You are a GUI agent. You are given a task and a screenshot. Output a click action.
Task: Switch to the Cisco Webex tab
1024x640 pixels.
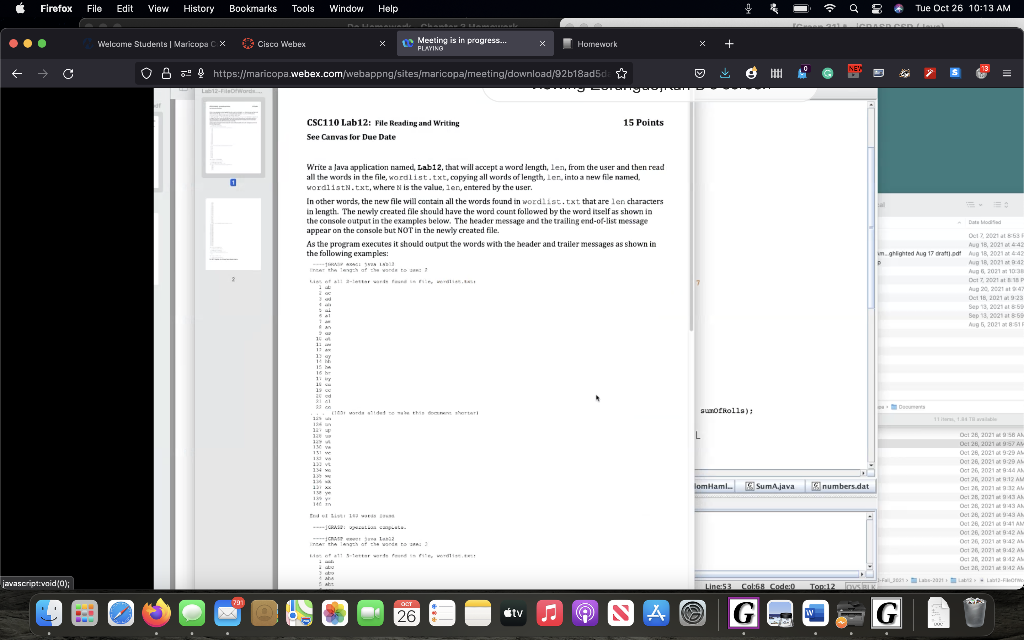313,44
